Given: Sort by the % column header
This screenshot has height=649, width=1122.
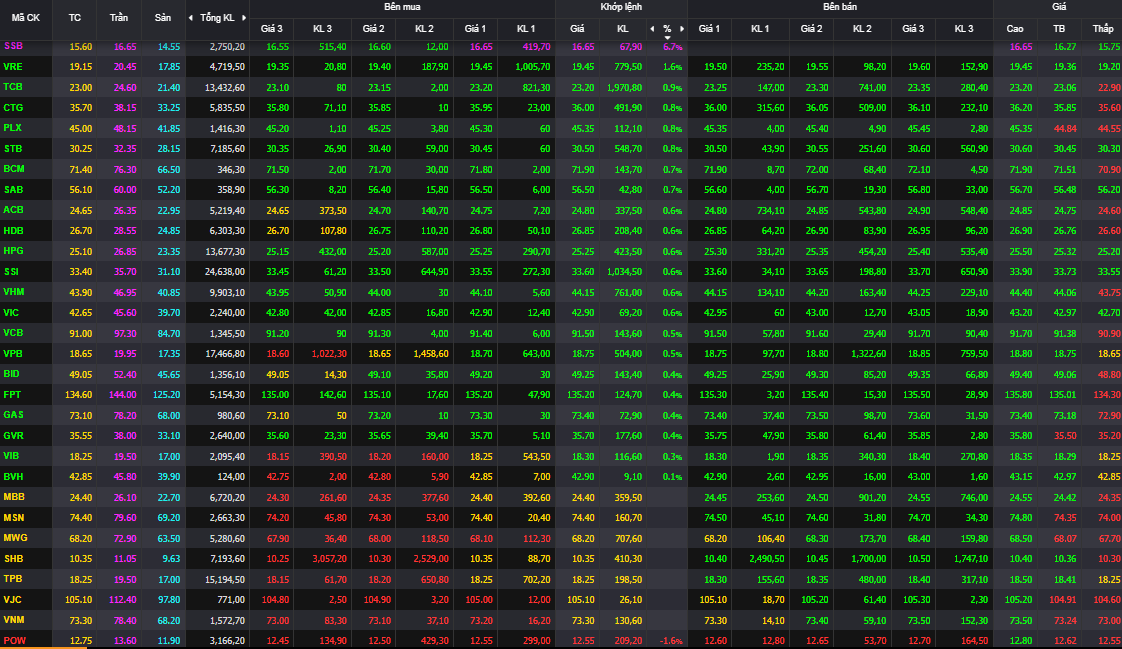Looking at the screenshot, I should pyautogui.click(x=667, y=29).
